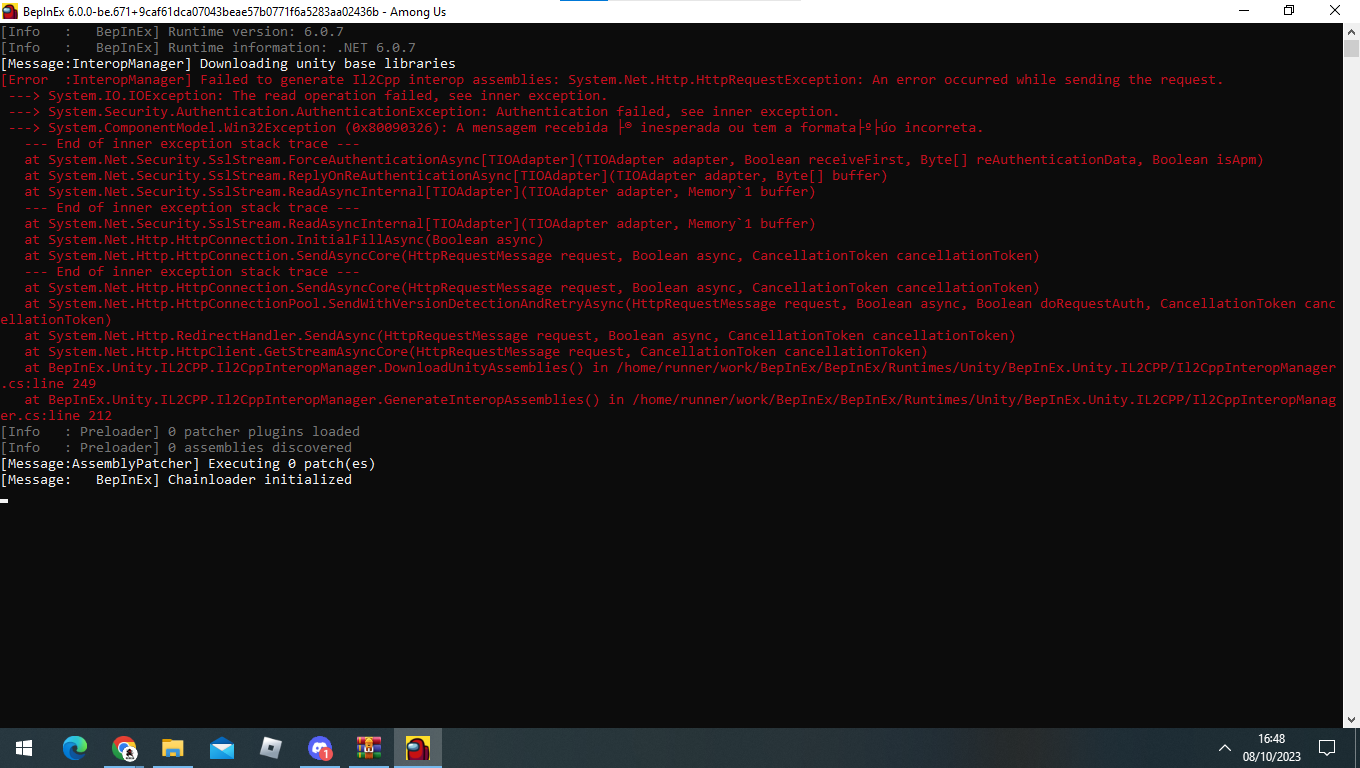Click the blinking console cursor area
The width and height of the screenshot is (1360, 768).
coord(5,498)
